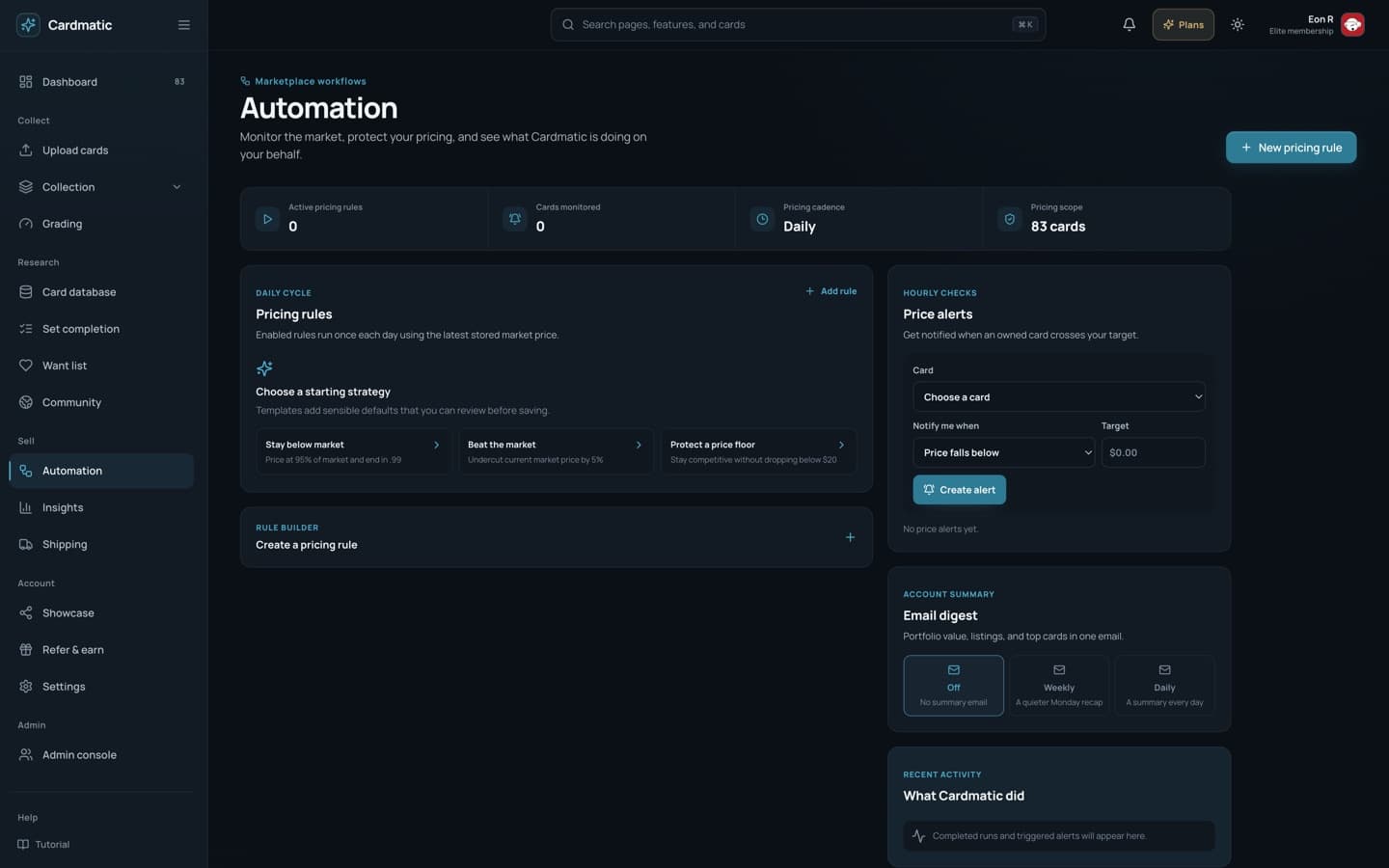This screenshot has height=868, width=1389.
Task: Click the 83 badge beside Dashboard
Action: [179, 82]
